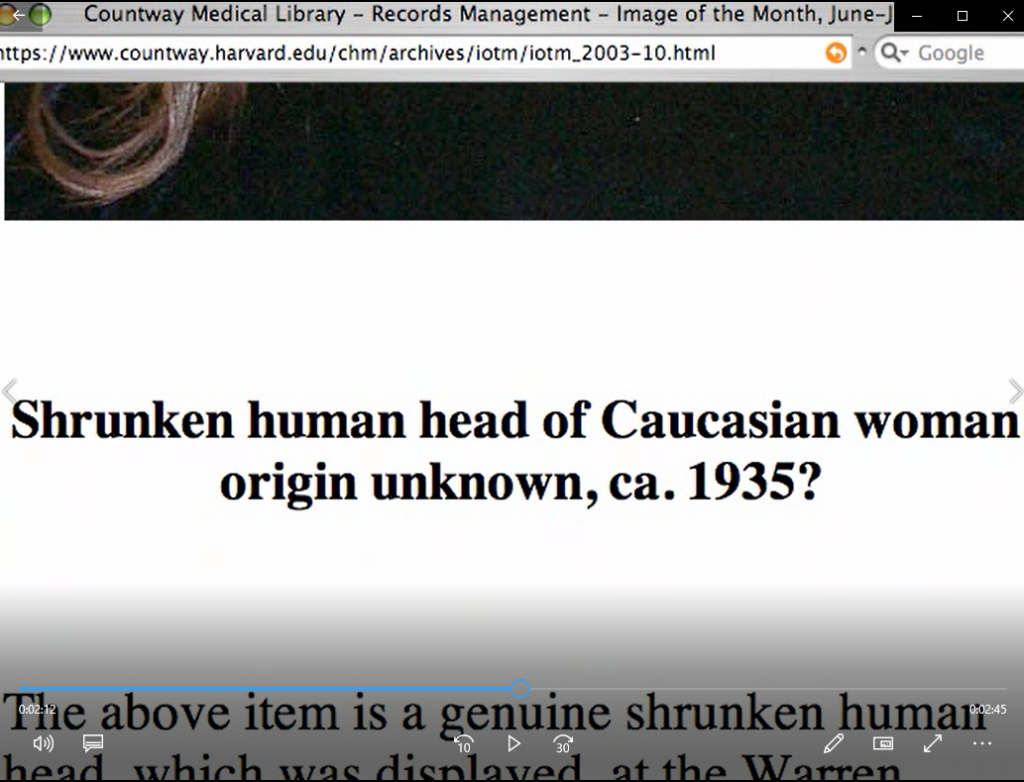1024x782 pixels.
Task: Go to the next item with right chevron
Action: coord(1015,392)
